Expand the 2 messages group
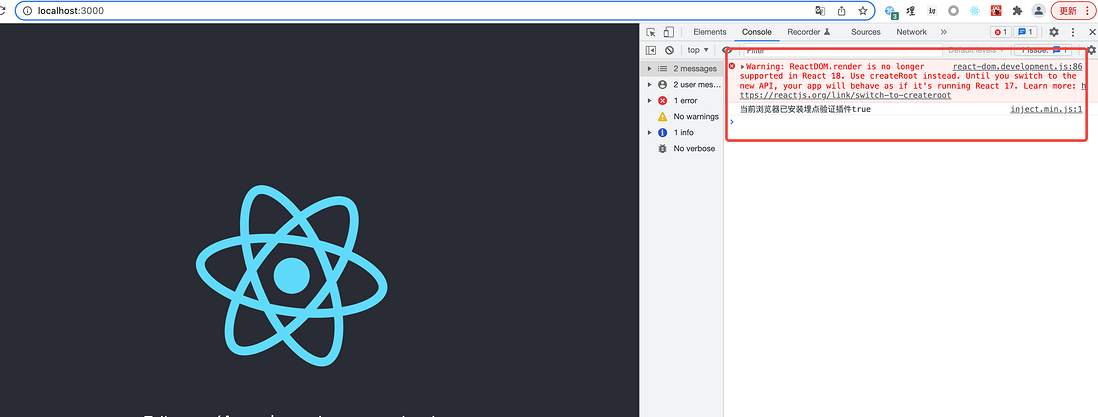Screen dimensions: 1098x417 (x=649, y=69)
